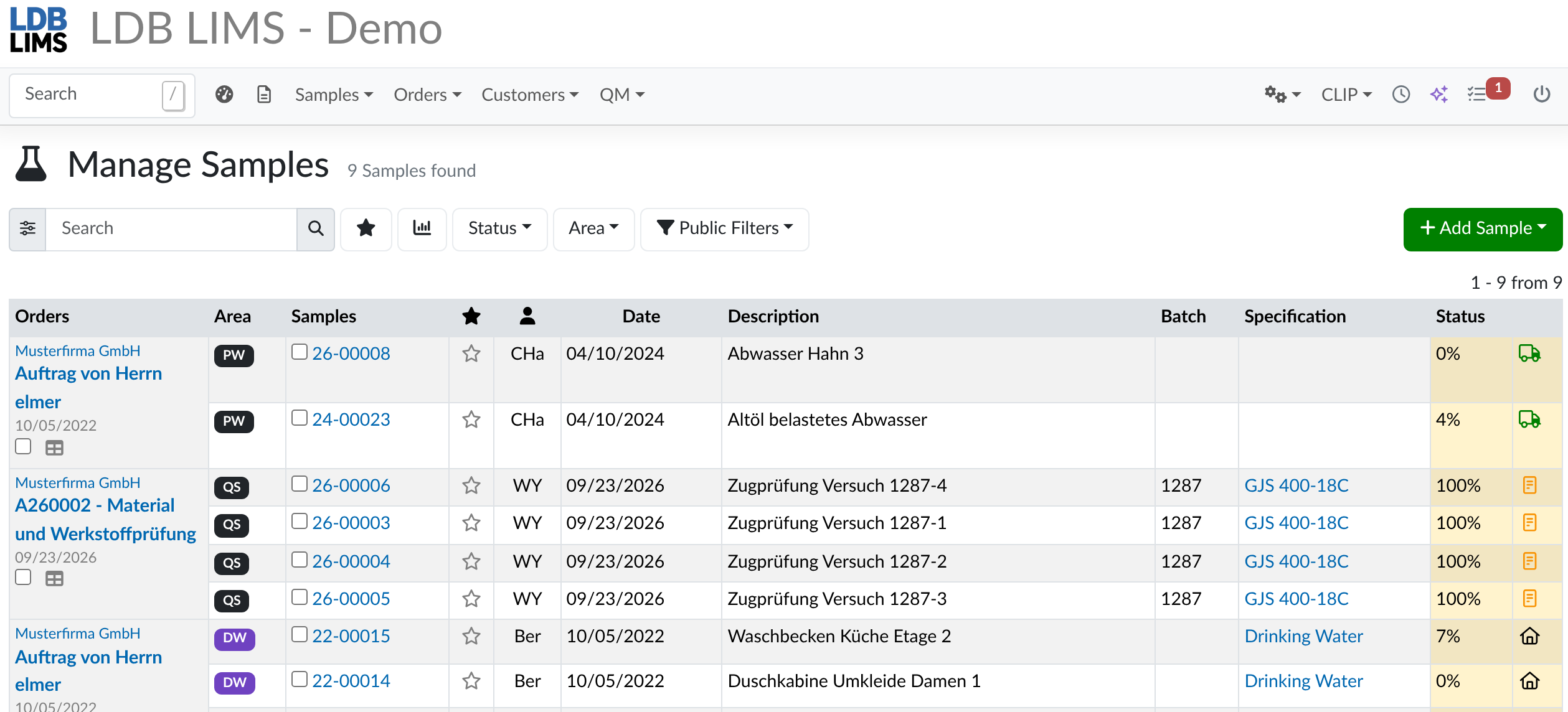Open the Add Sample dropdown button
This screenshot has height=712, width=1568.
tap(1483, 228)
